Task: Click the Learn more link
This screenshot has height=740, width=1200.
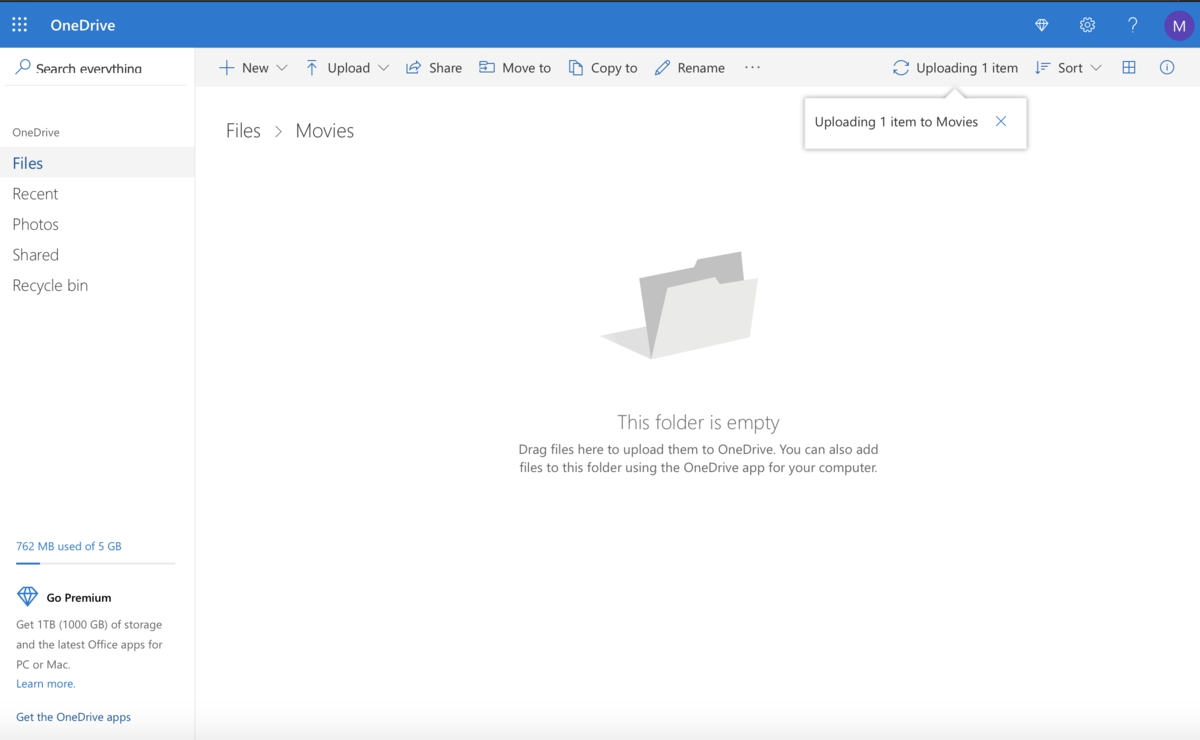Action: [x=46, y=684]
